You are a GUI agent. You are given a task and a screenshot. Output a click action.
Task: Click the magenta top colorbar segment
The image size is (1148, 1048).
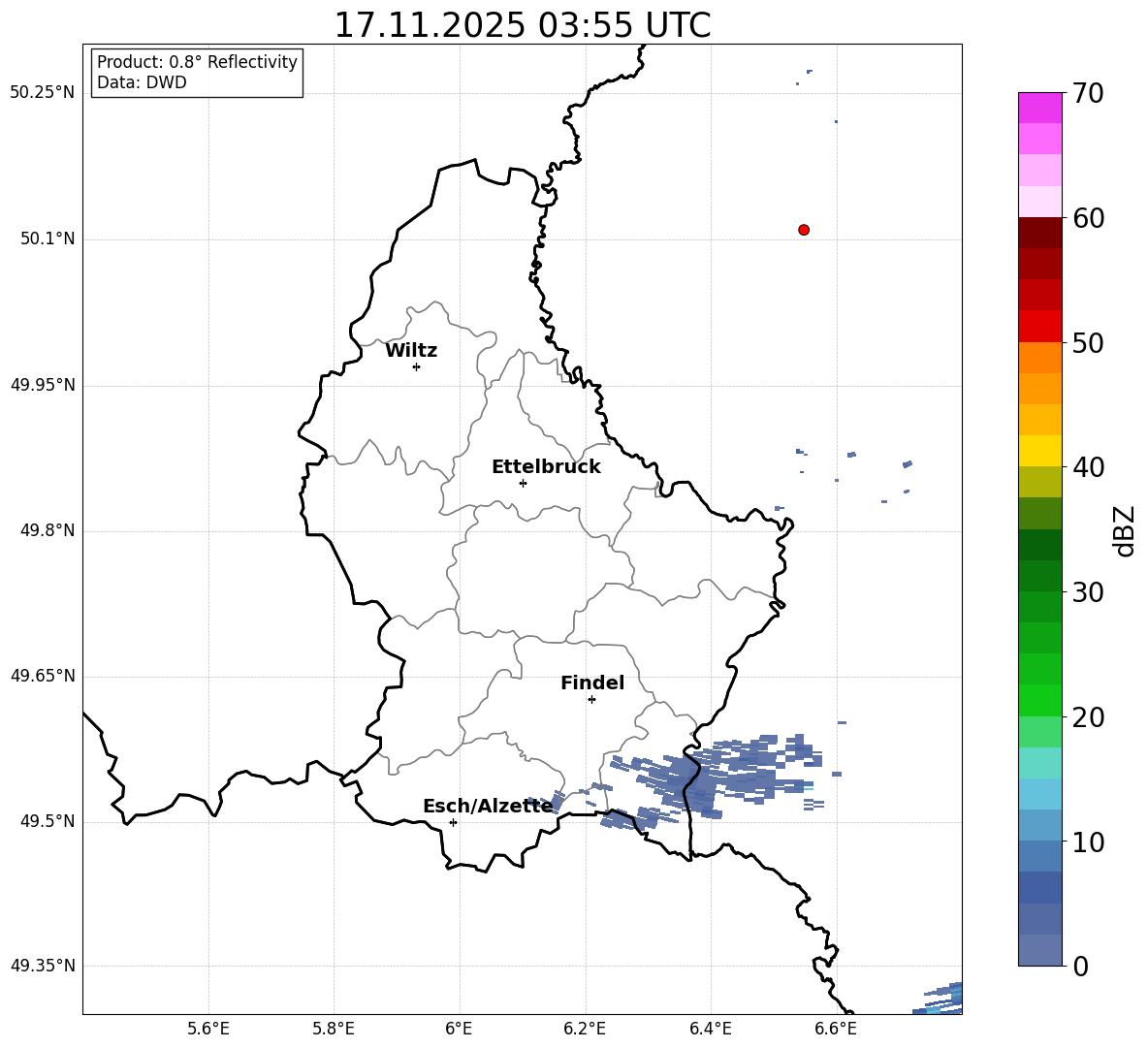(x=1040, y=108)
